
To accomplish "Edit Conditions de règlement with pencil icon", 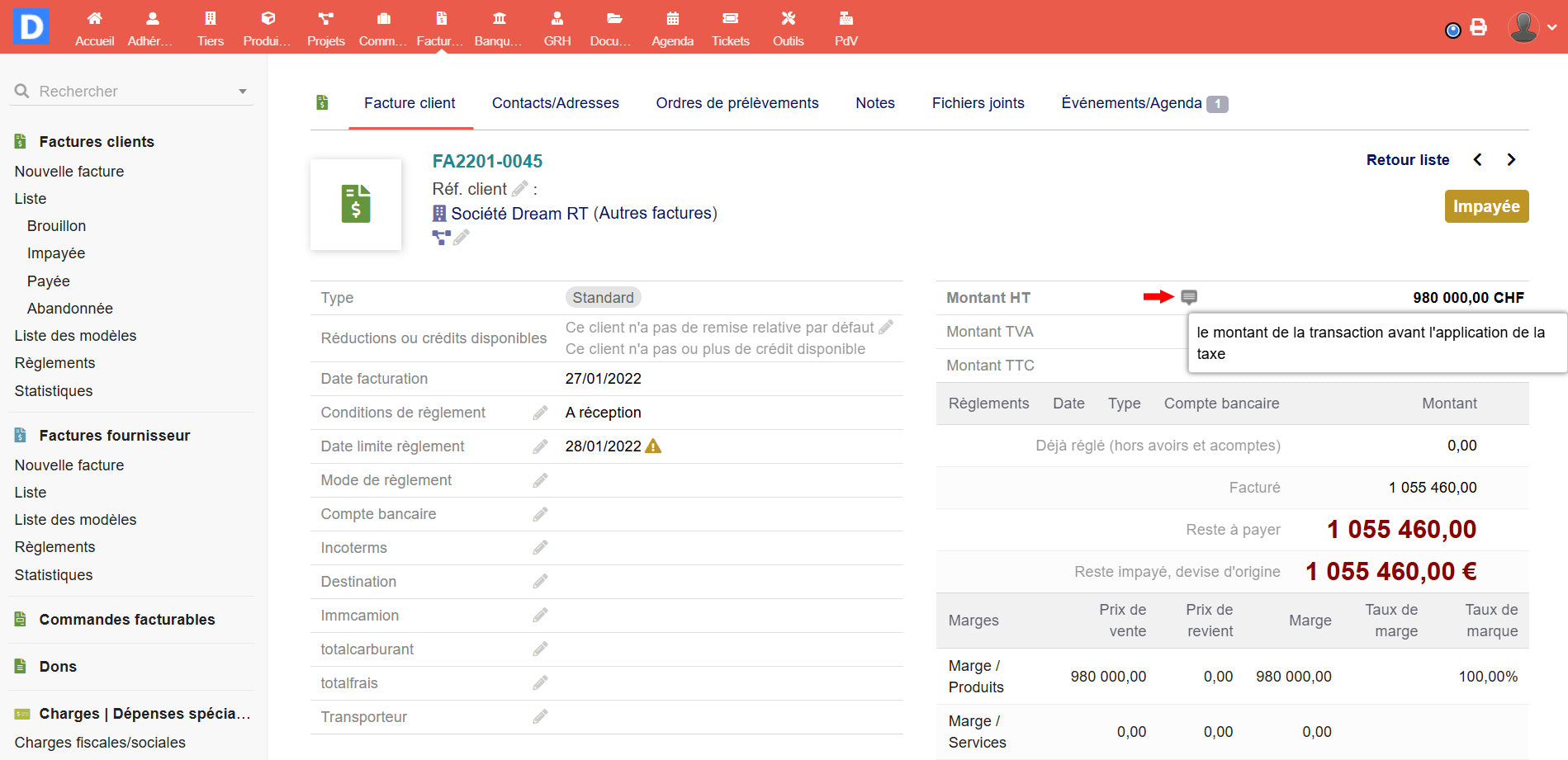I will tap(540, 413).
